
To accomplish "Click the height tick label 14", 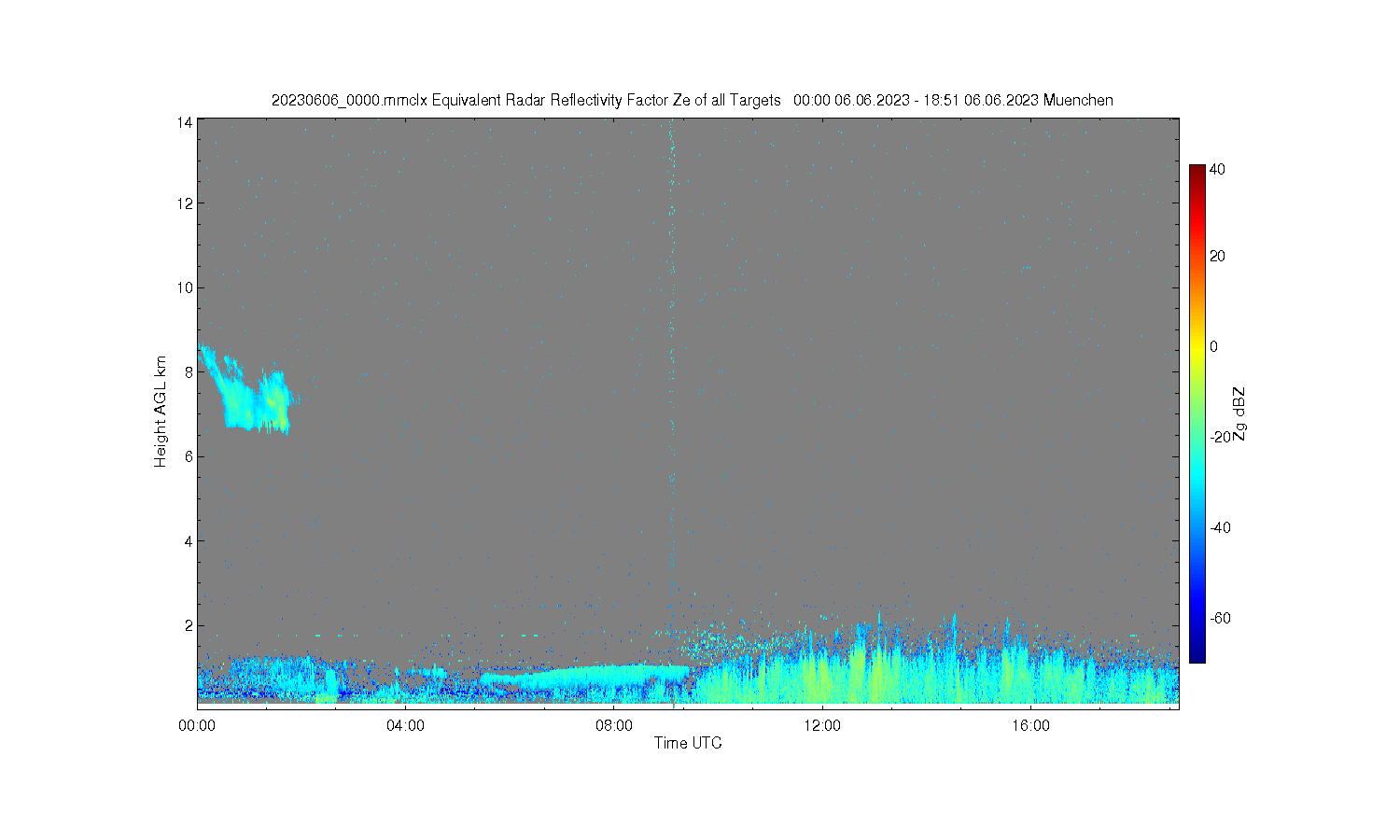I will point(185,122).
